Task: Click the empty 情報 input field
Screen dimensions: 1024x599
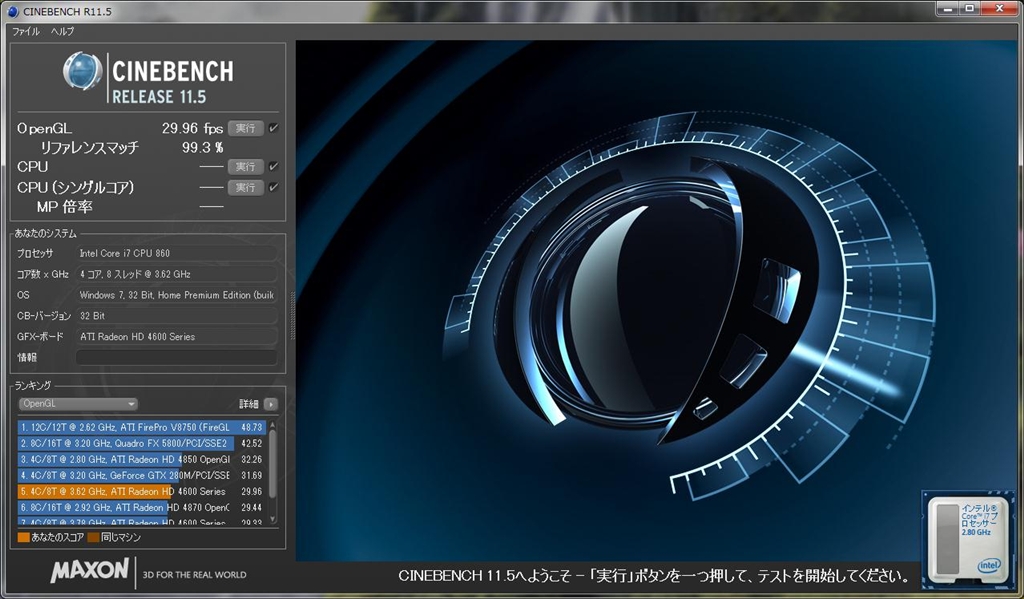Action: coord(176,357)
